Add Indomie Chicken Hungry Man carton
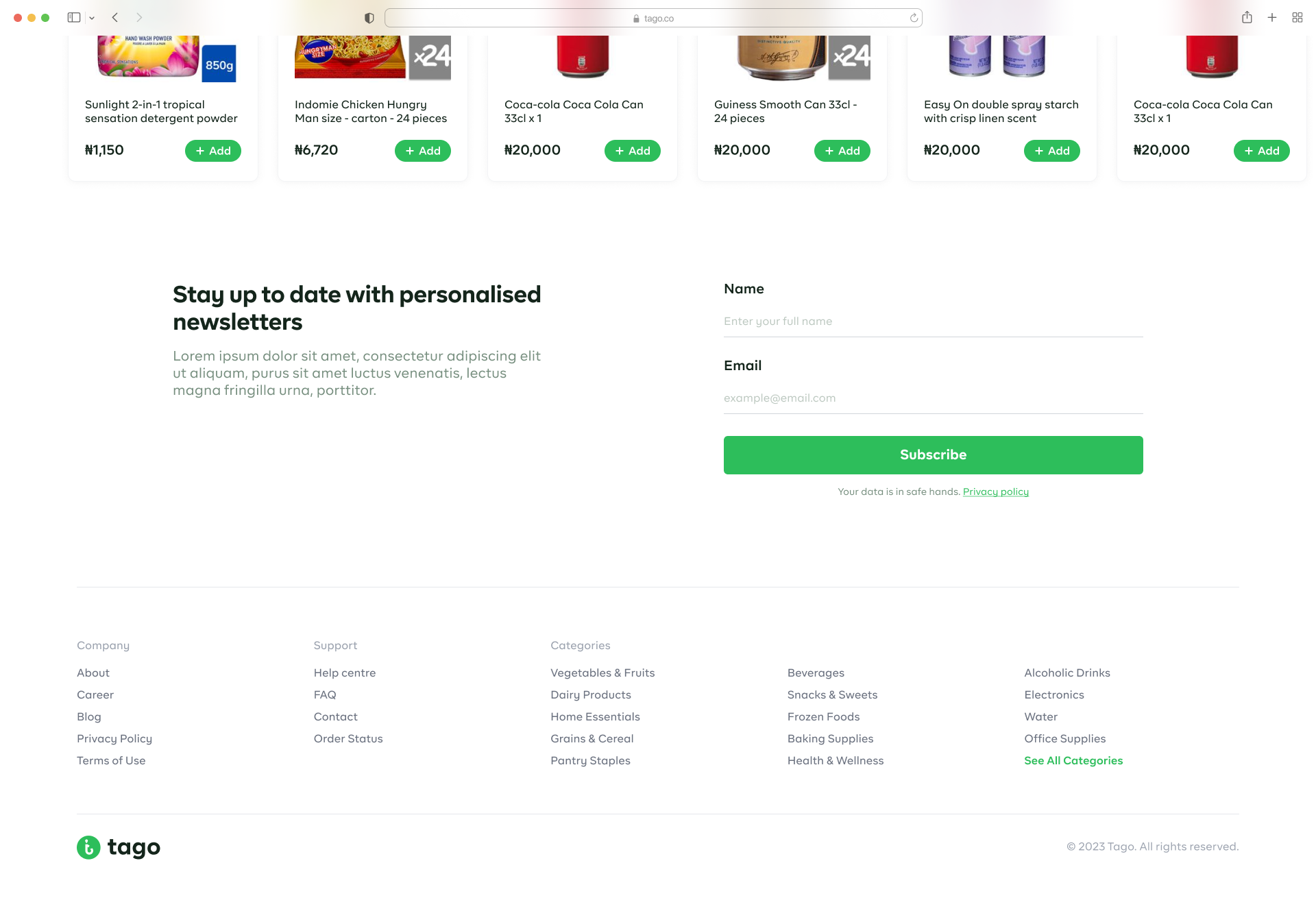Viewport: 1316px width, 898px height. (x=422, y=151)
